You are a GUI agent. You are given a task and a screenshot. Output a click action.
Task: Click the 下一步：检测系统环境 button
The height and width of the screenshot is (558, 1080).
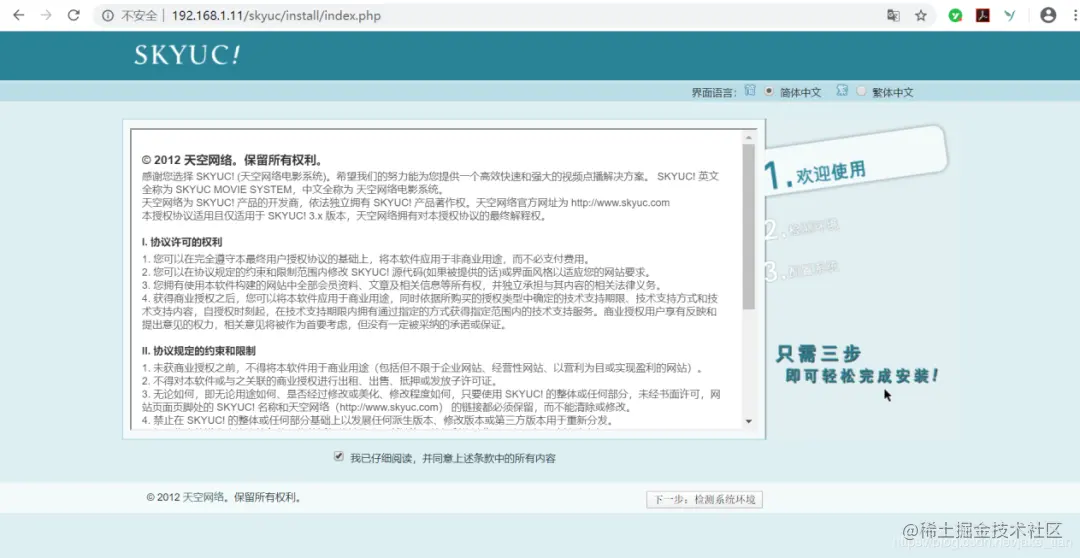click(x=704, y=499)
